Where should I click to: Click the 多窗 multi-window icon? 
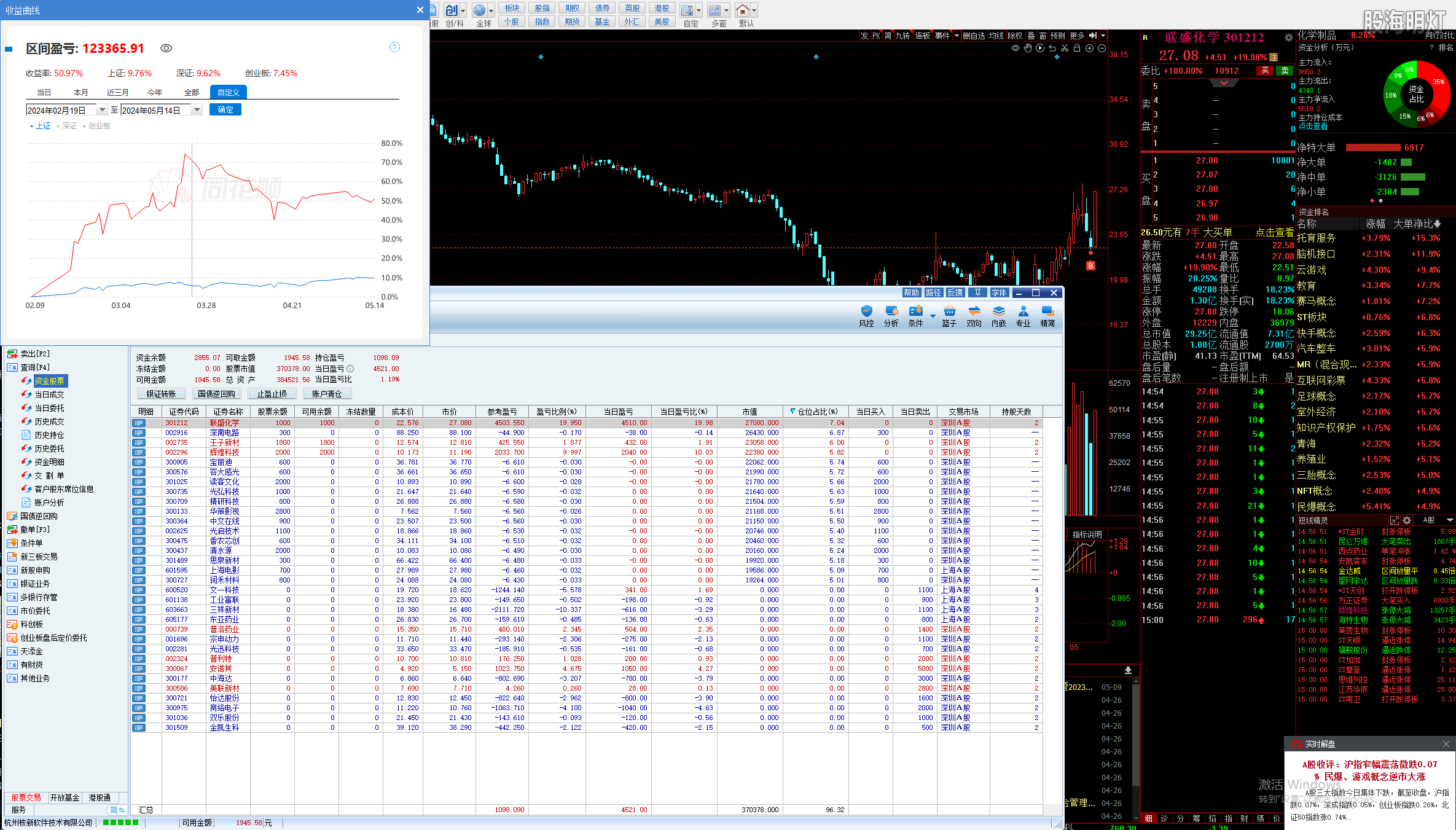coord(714,10)
